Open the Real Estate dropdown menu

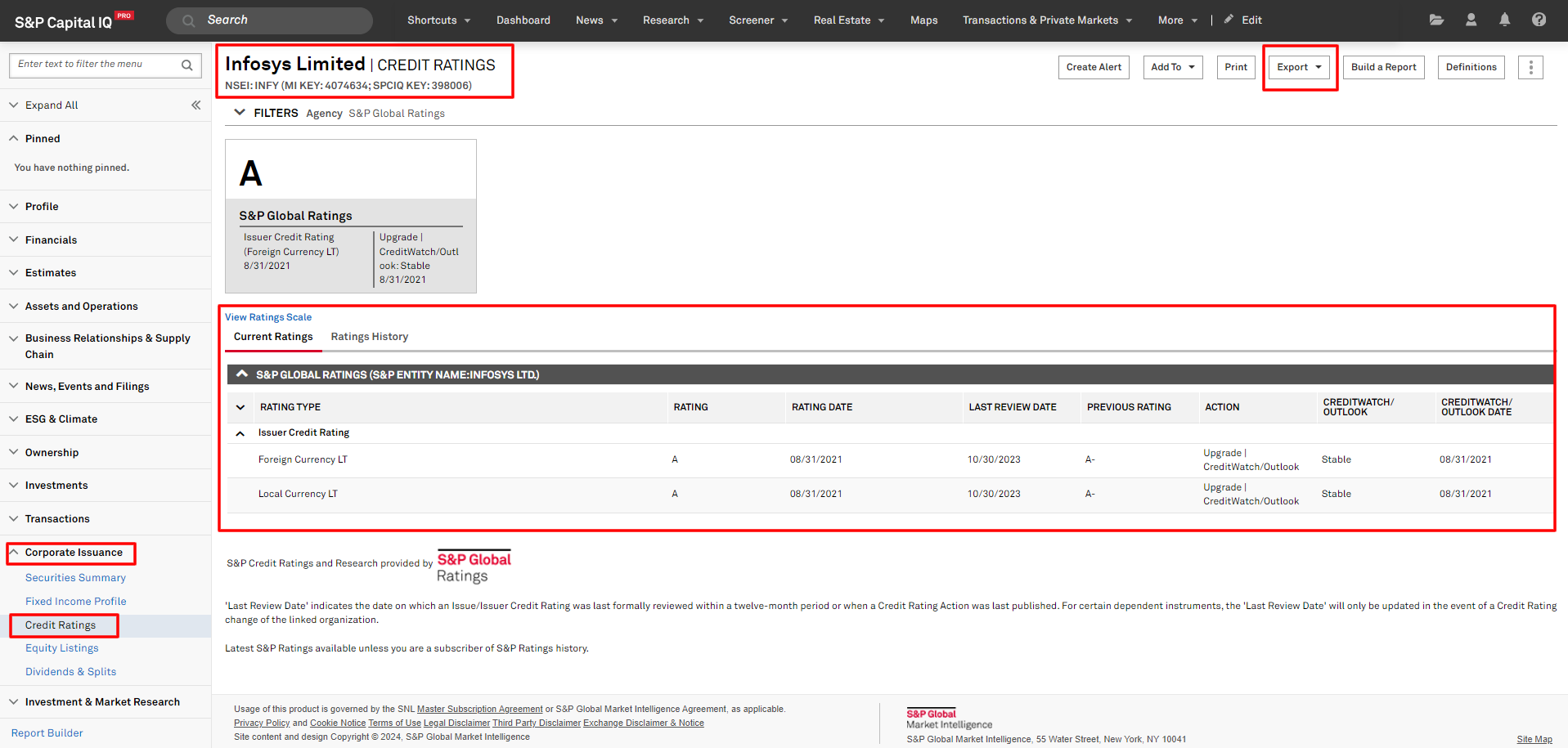[848, 20]
